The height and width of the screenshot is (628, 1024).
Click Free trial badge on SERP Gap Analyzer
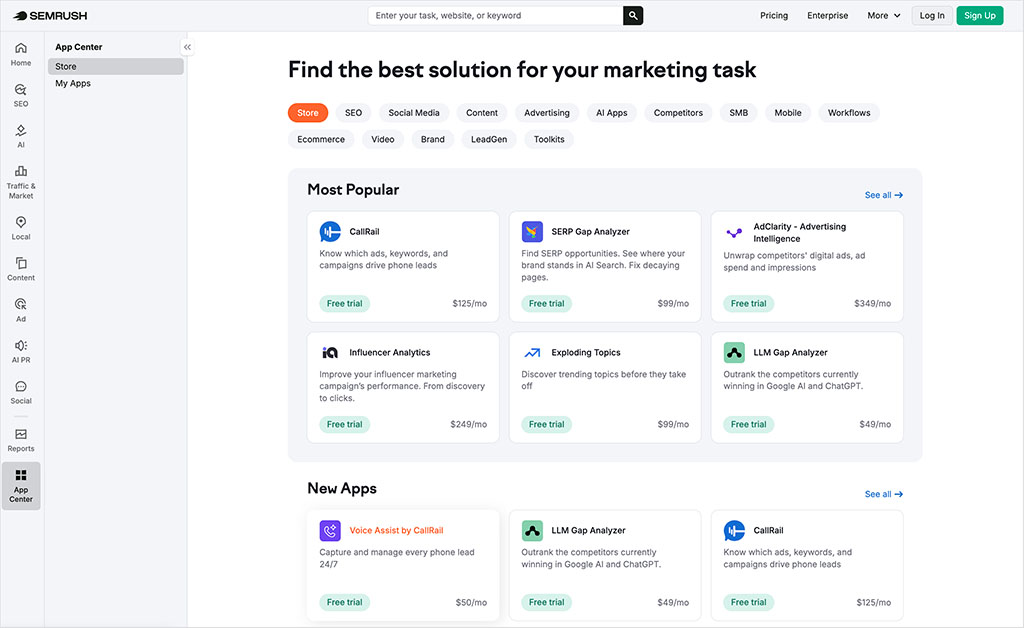pos(547,304)
